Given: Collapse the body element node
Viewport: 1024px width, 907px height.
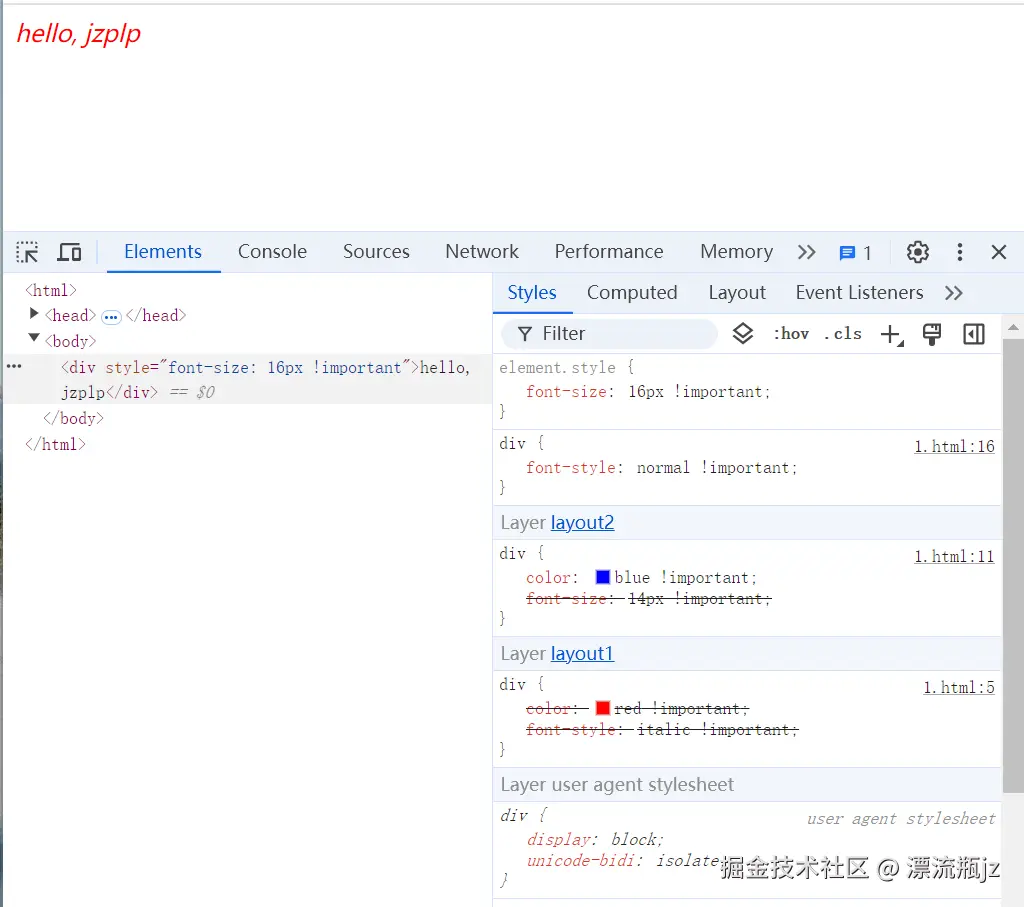Looking at the screenshot, I should [x=34, y=340].
